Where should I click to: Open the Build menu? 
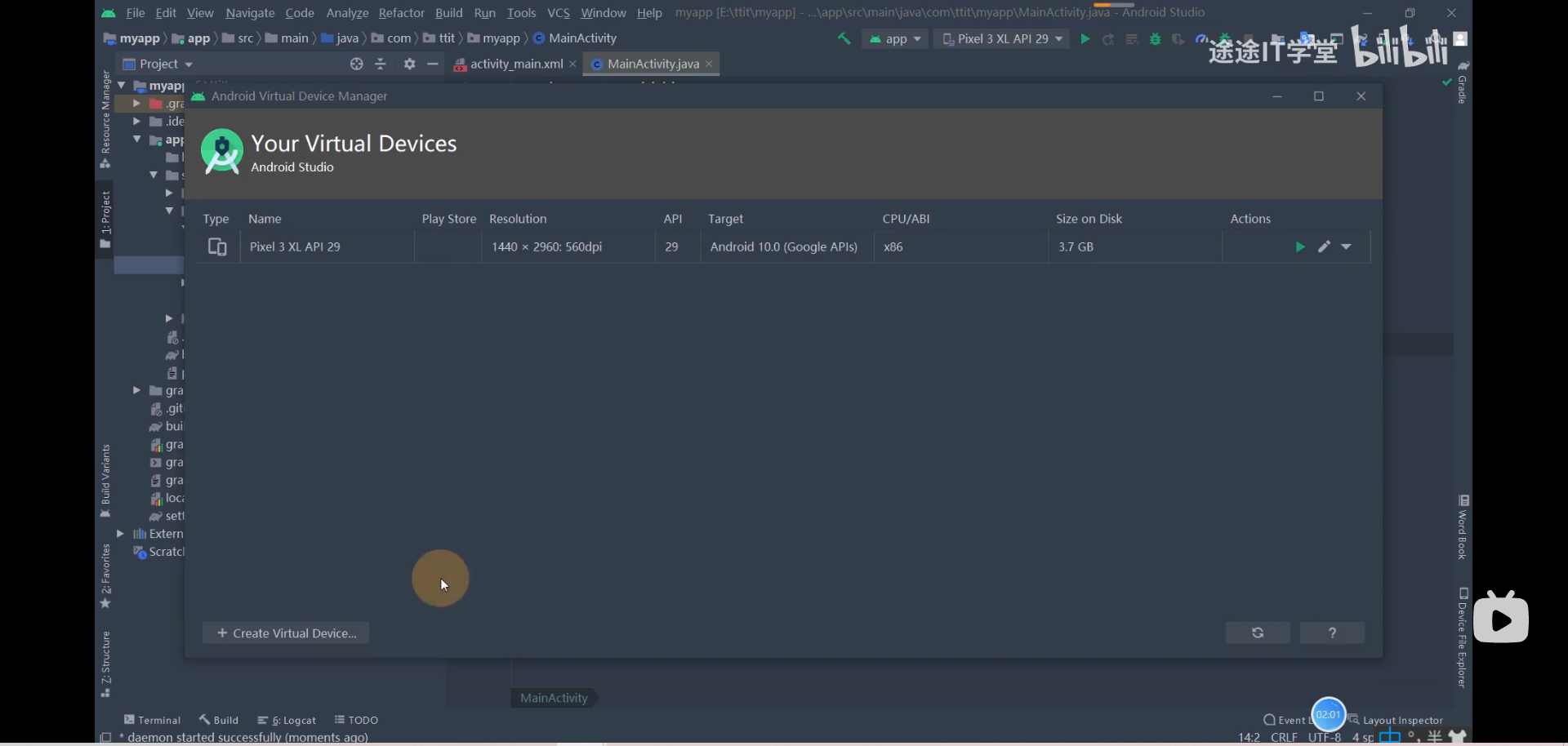pyautogui.click(x=448, y=13)
